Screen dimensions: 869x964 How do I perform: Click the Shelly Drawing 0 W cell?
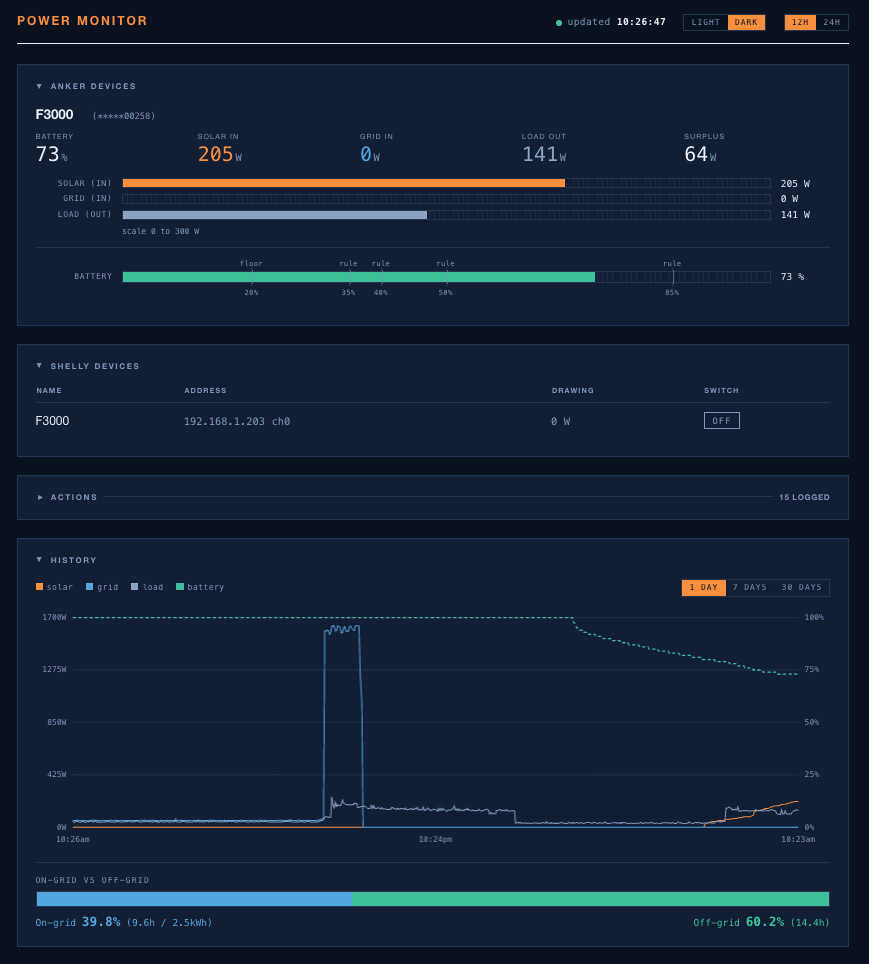[560, 421]
